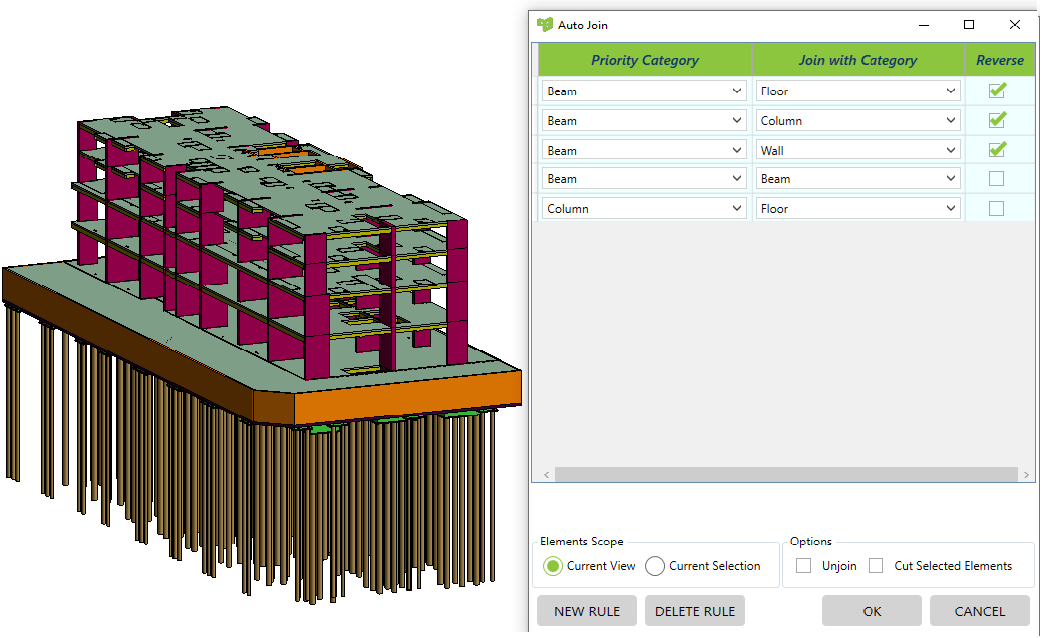Enable Reverse for the Beam-Beam rule
Image resolution: width=1049 pixels, height=638 pixels.
click(x=997, y=178)
